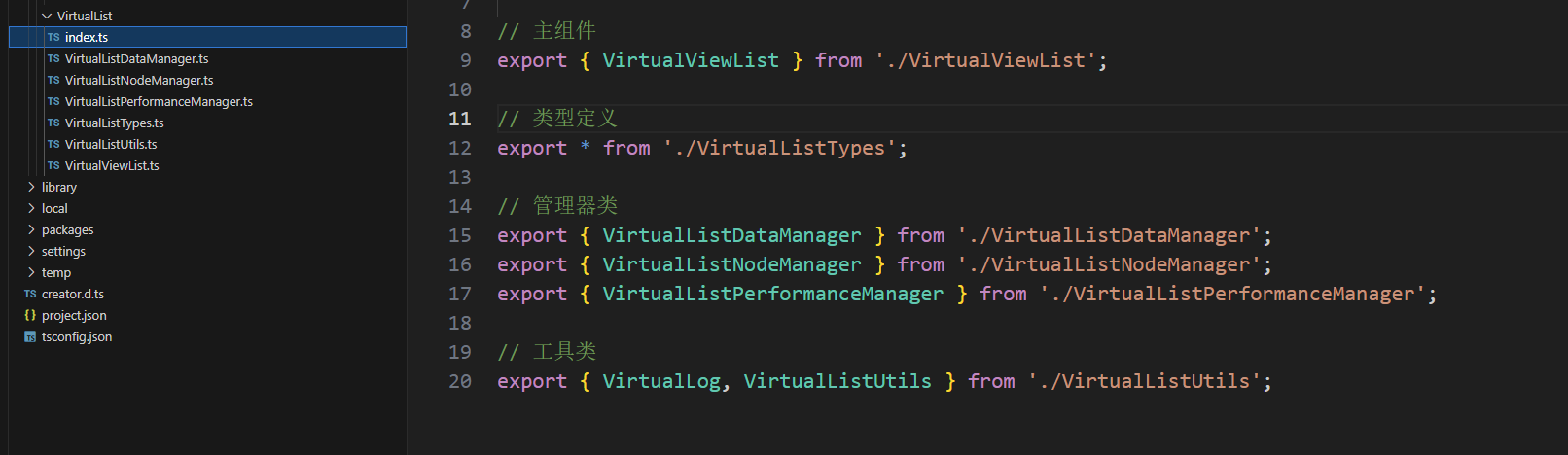This screenshot has height=455, width=1568.
Task: Collapse the VirtualList folder
Action: tap(47, 16)
